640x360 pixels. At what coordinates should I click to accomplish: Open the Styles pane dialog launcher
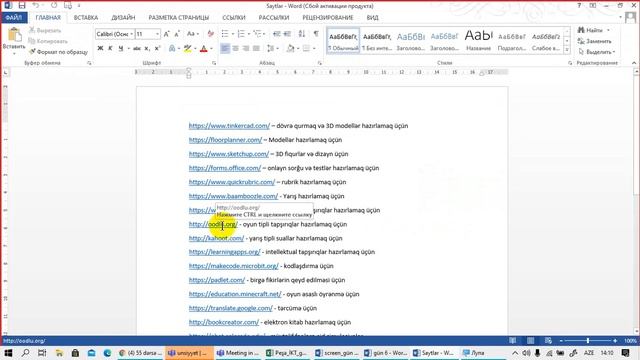570,63
